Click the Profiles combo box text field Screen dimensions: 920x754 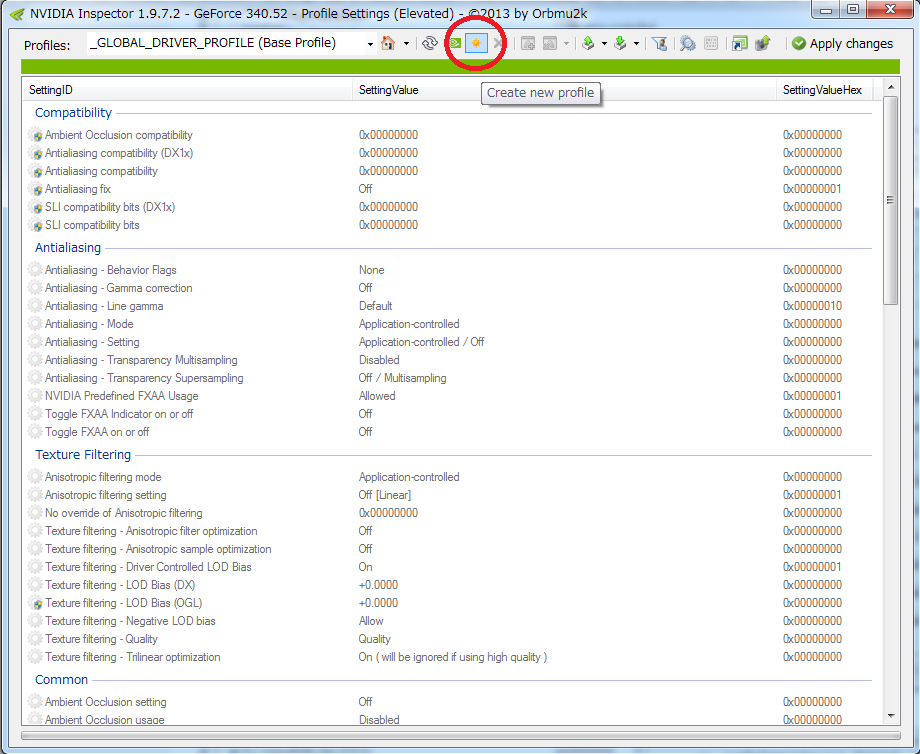pos(225,43)
